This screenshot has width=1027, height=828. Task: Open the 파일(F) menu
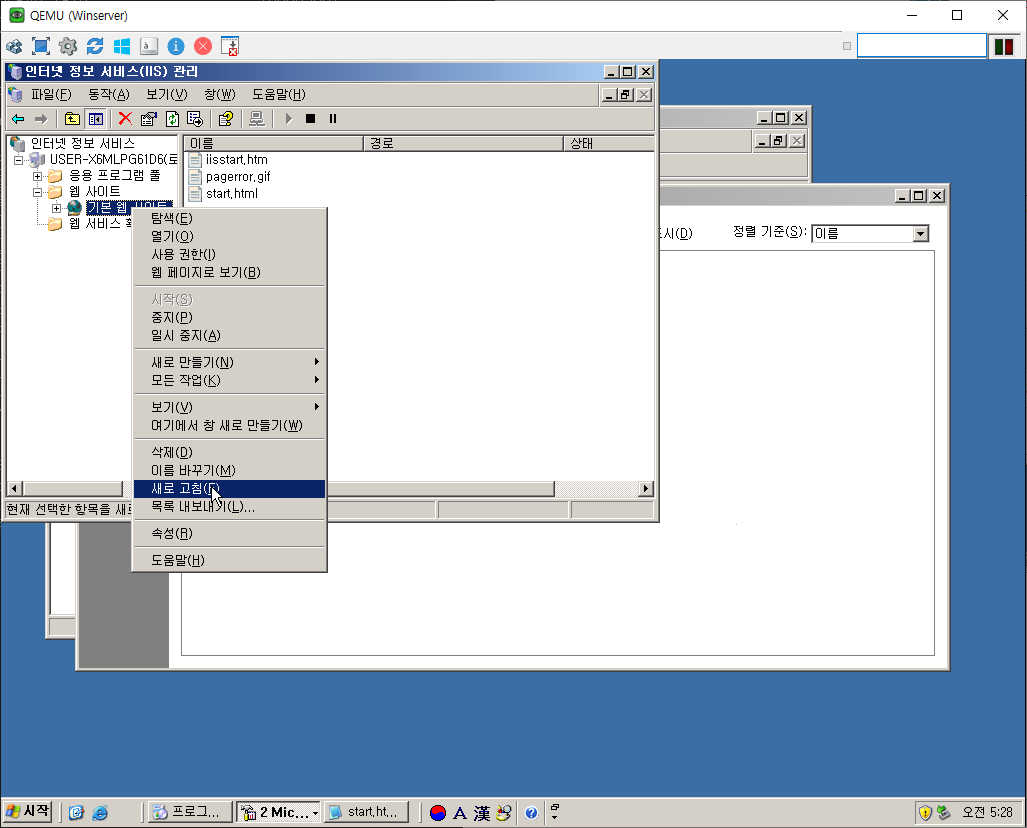click(x=51, y=94)
